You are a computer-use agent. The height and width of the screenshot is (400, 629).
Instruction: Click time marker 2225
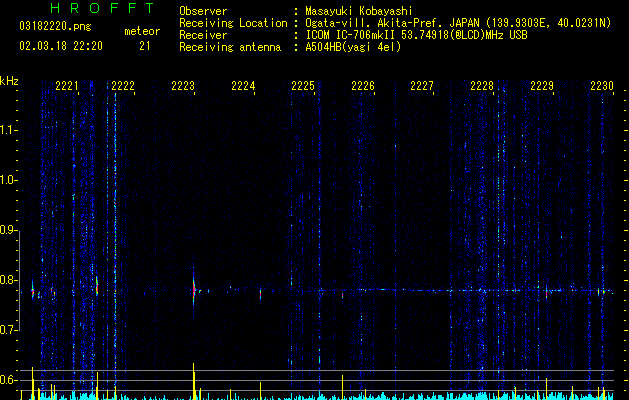(x=303, y=86)
